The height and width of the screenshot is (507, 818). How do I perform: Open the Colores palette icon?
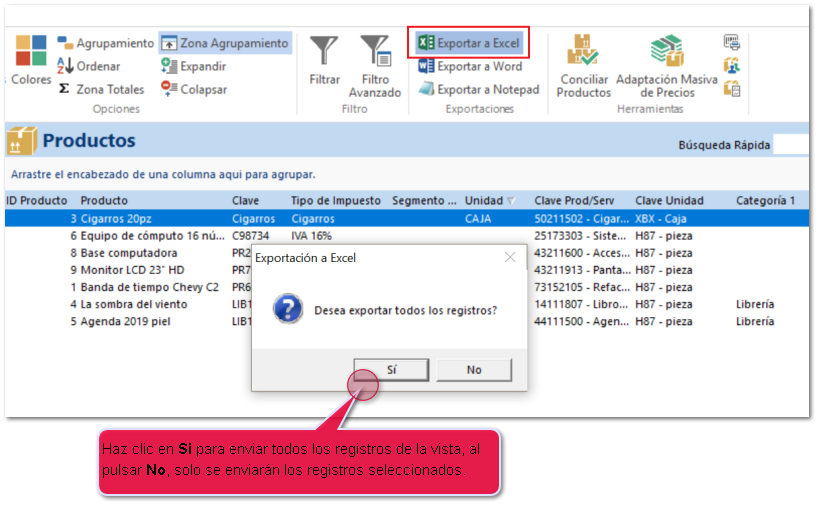(31, 51)
